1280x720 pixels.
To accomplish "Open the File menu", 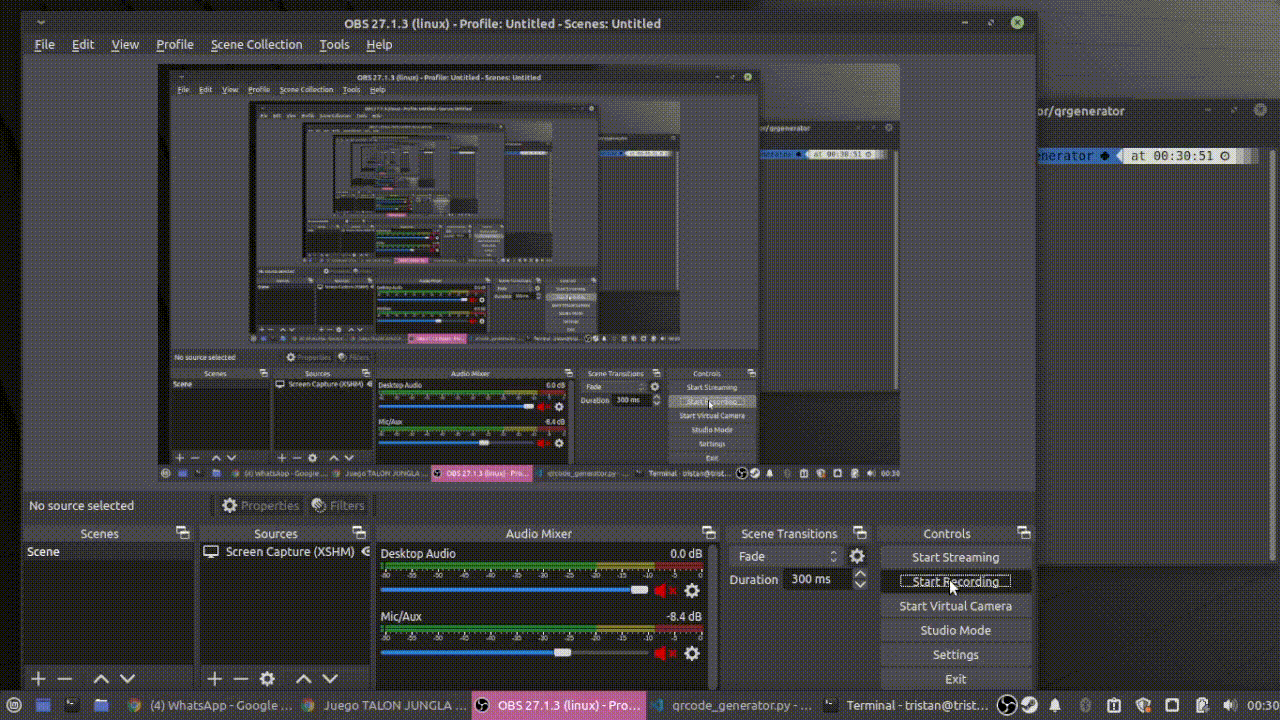I will [45, 44].
